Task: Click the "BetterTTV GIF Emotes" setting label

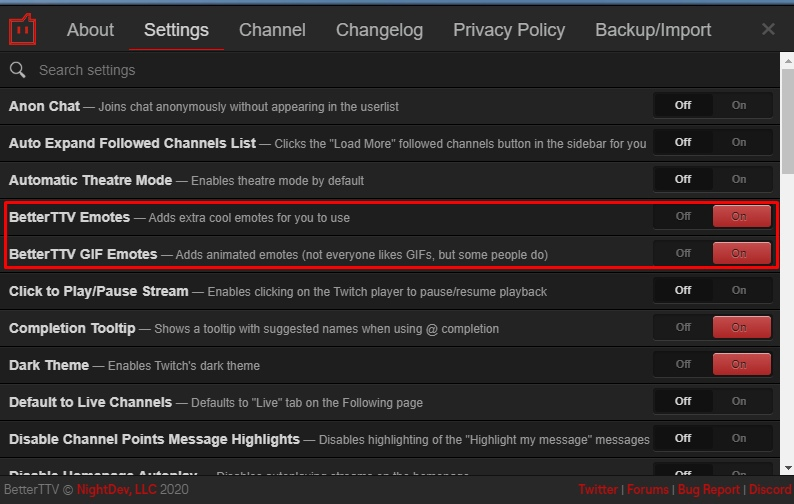Action: pyautogui.click(x=83, y=254)
